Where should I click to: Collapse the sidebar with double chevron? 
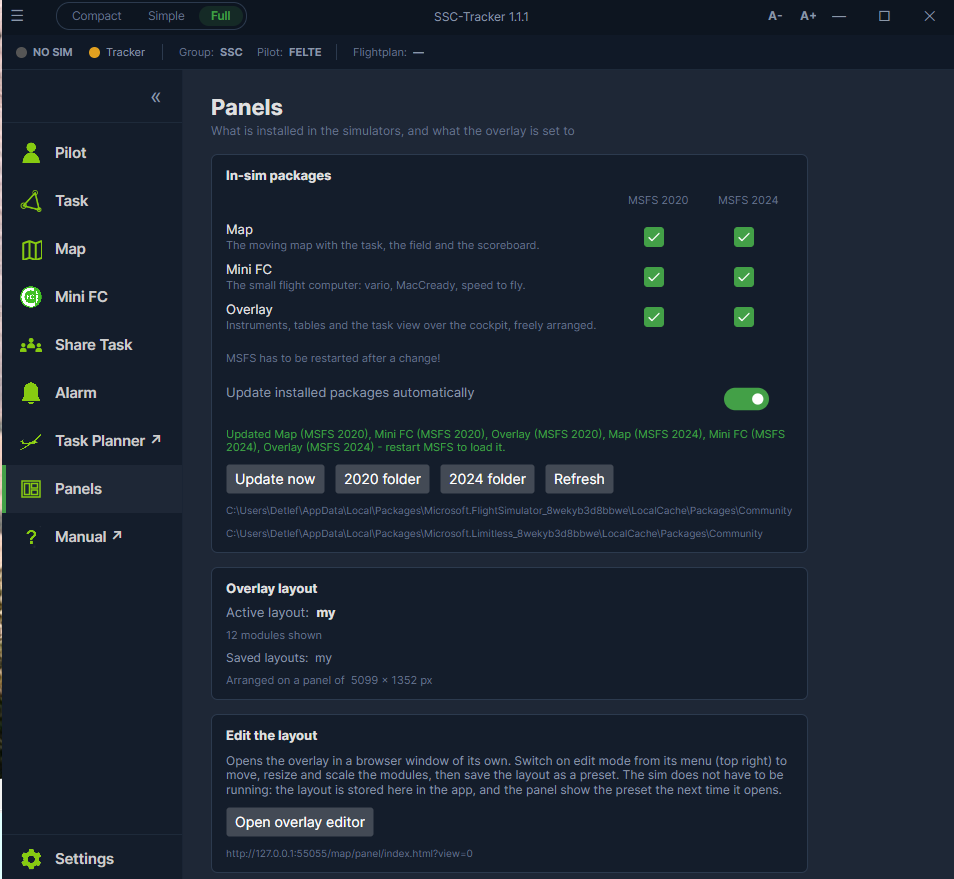point(156,97)
